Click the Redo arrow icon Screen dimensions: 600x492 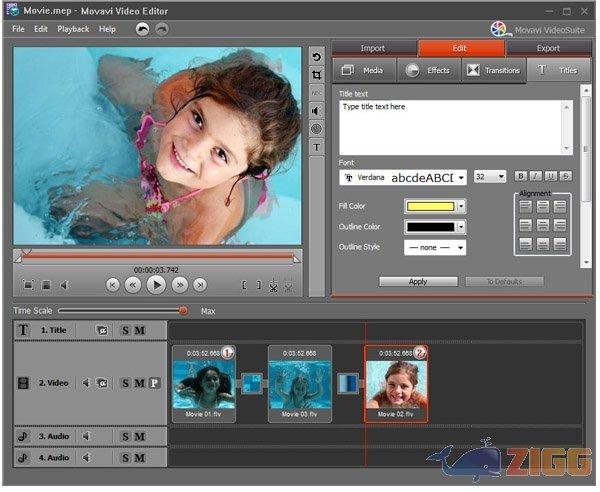click(162, 29)
